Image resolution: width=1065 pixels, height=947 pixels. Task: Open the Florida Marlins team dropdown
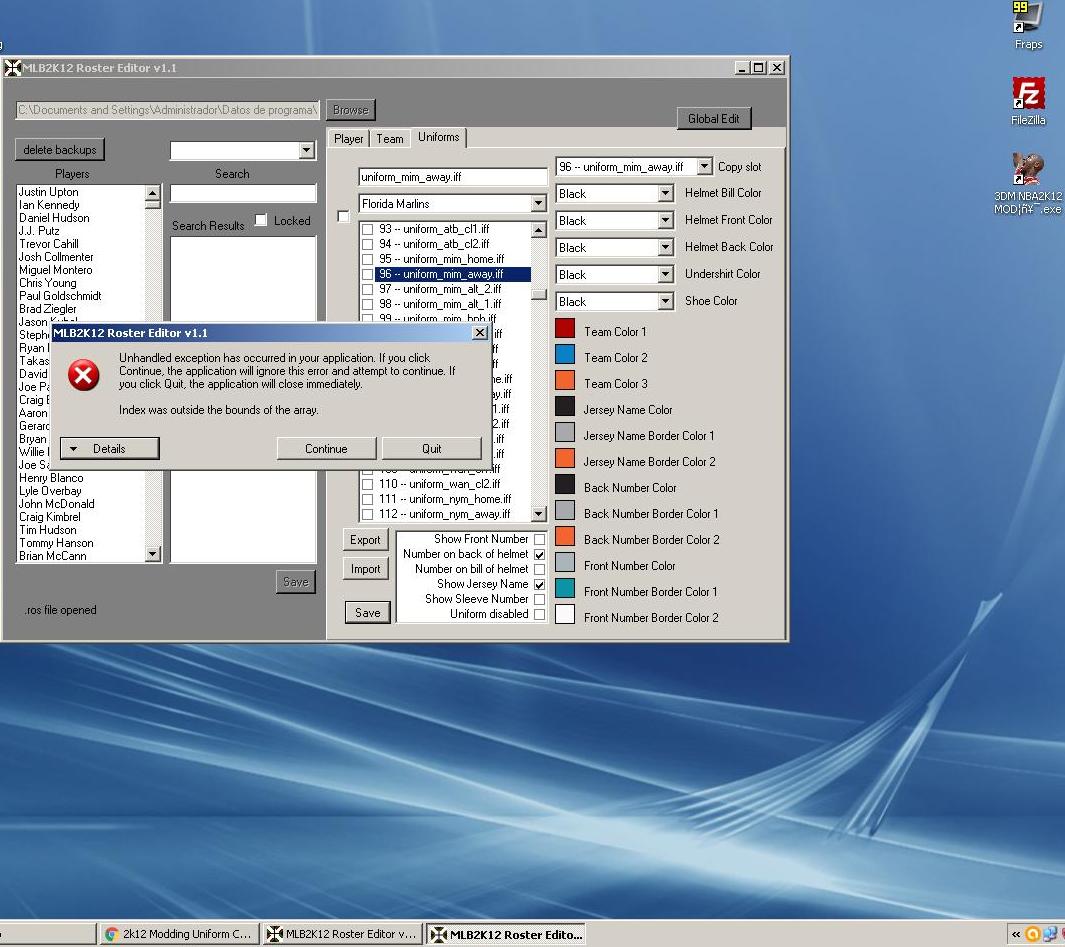point(538,204)
